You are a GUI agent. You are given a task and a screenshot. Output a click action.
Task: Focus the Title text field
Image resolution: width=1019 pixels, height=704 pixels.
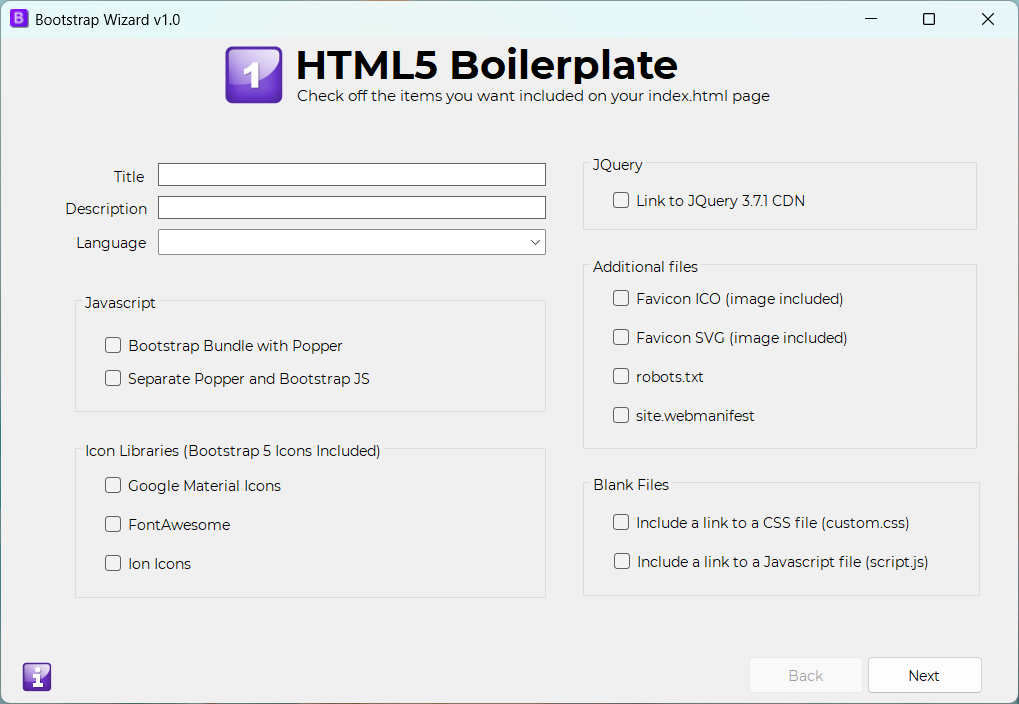pyautogui.click(x=351, y=175)
